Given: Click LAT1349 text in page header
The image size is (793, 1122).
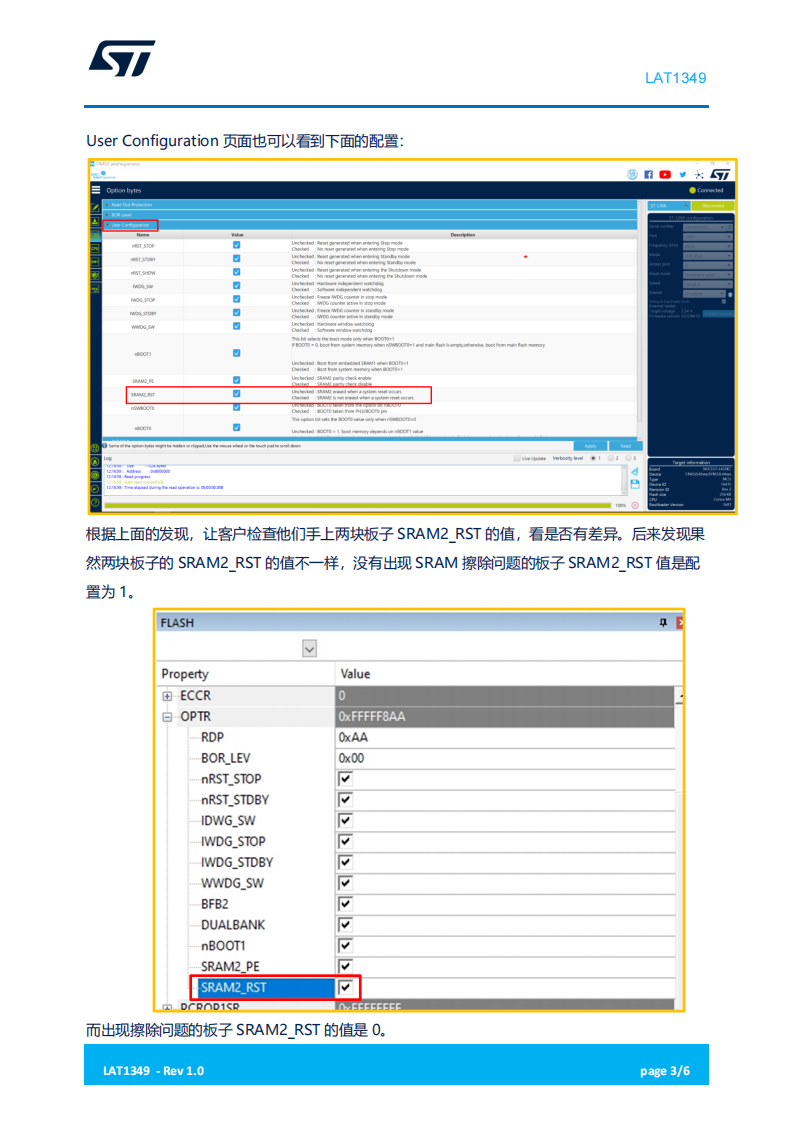Looking at the screenshot, I should 676,78.
